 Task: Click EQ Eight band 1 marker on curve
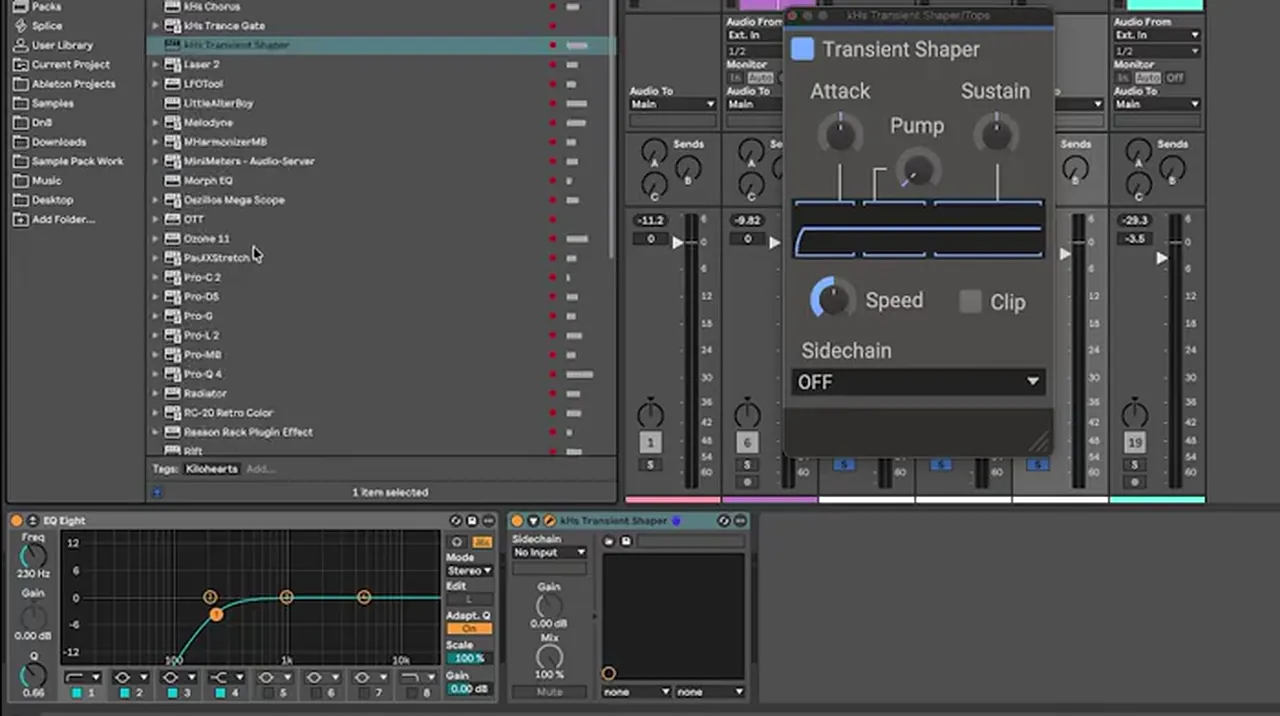click(216, 614)
